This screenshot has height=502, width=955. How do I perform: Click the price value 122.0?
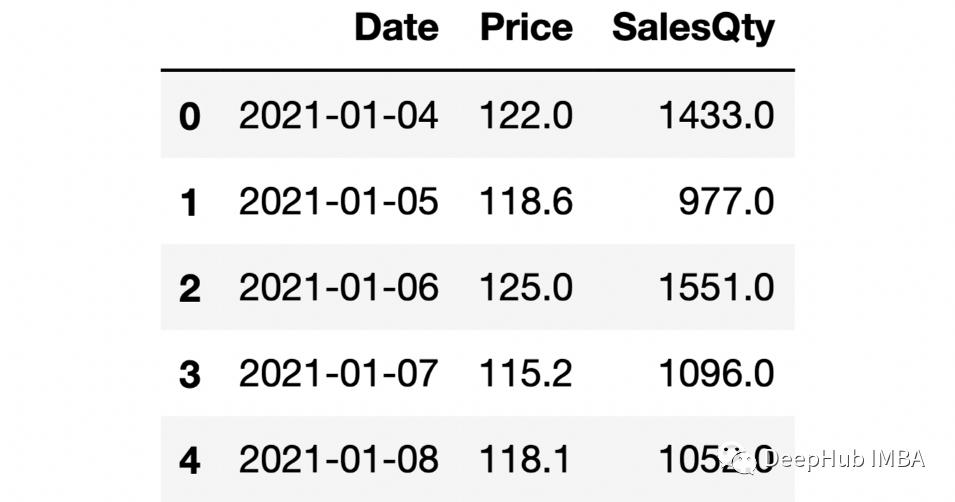click(526, 115)
